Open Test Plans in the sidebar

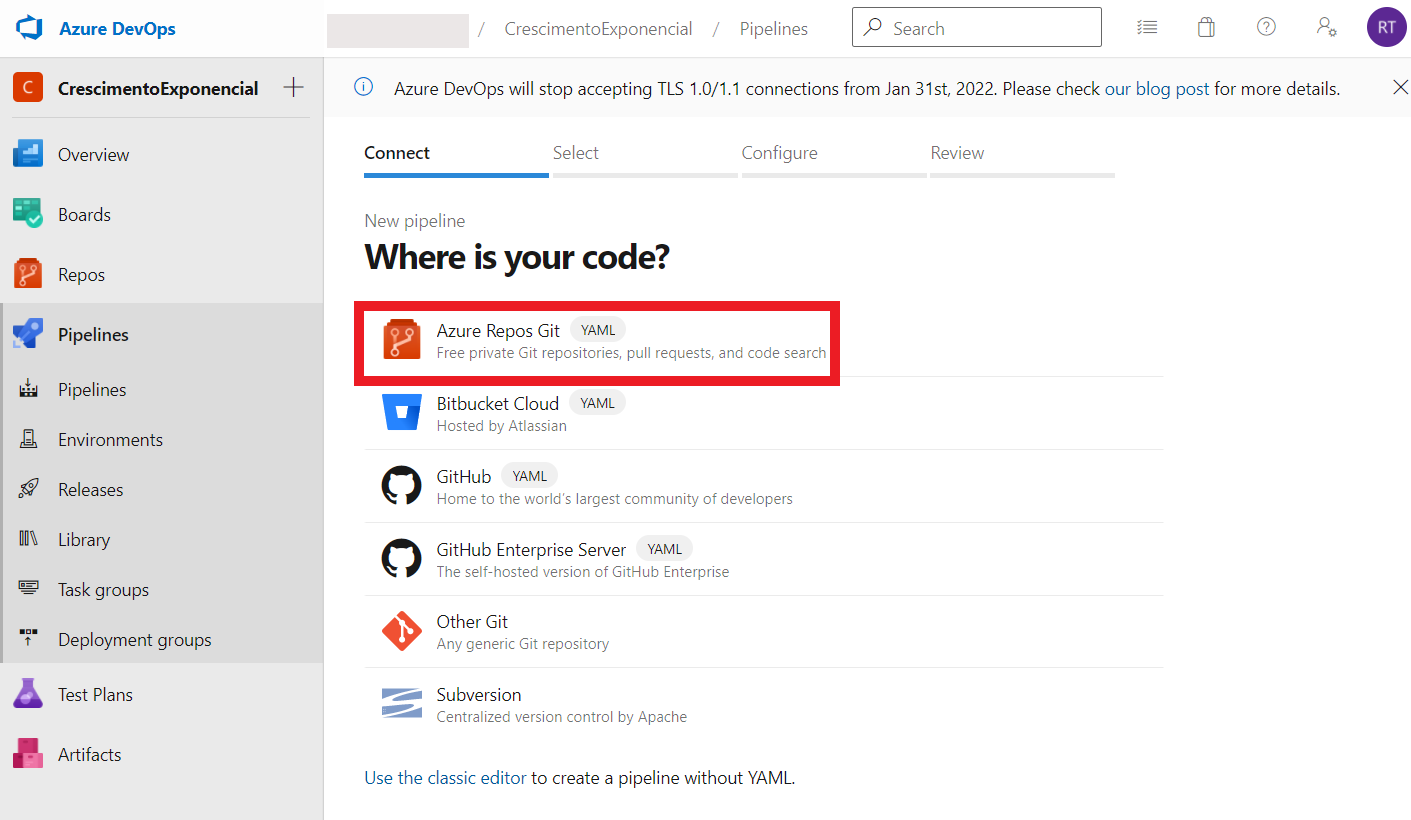tap(162, 694)
